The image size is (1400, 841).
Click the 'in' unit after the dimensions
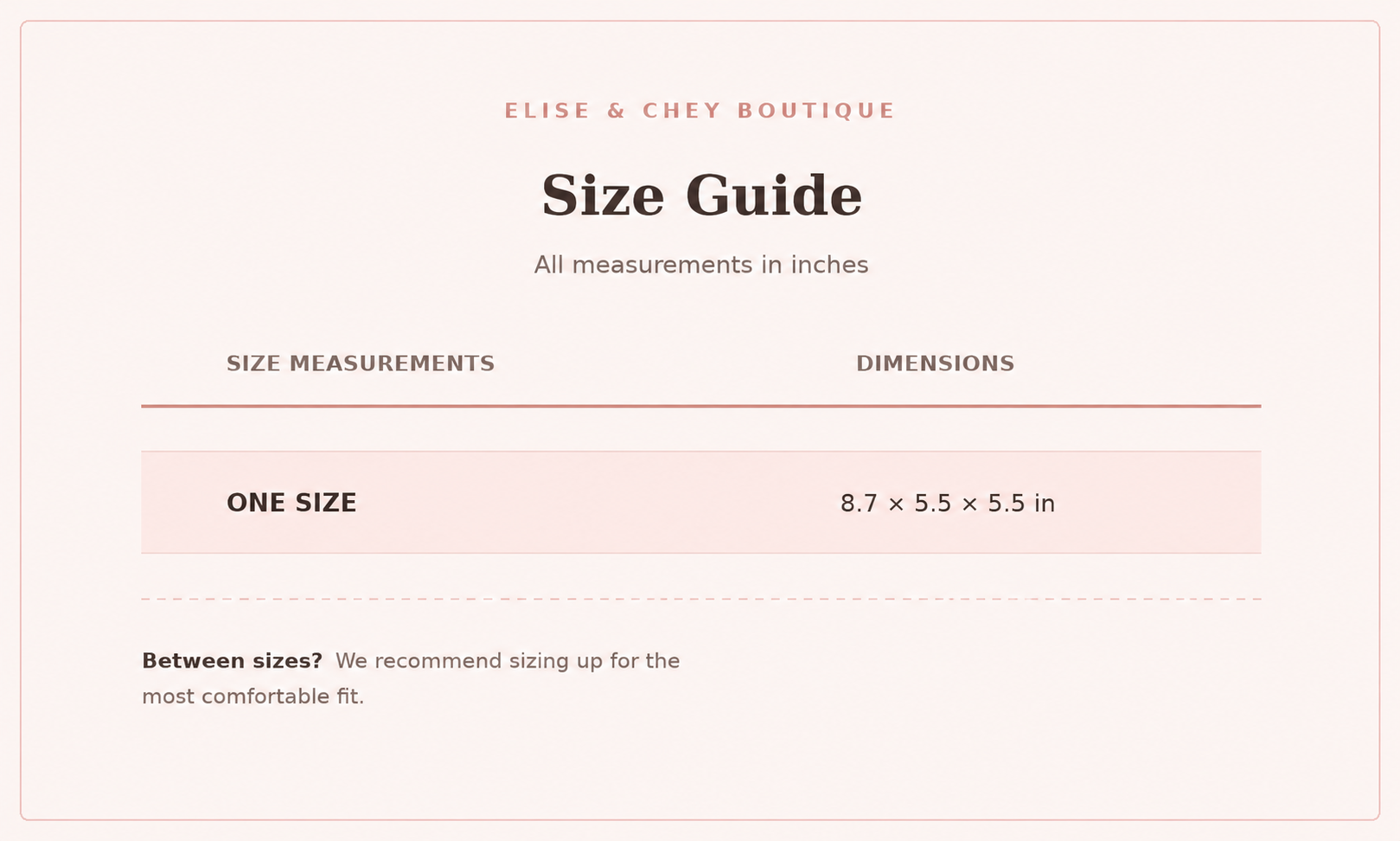click(1045, 504)
